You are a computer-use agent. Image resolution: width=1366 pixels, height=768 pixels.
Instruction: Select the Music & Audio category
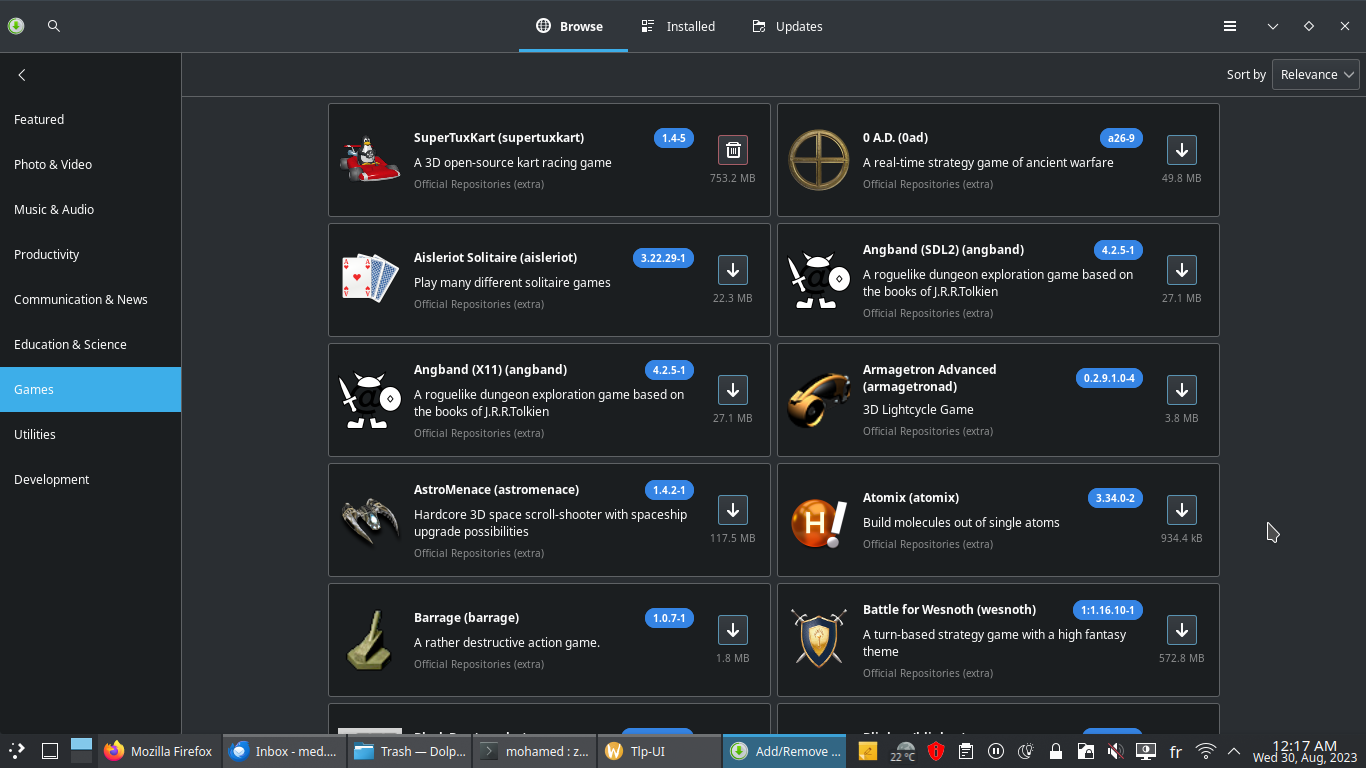90,209
